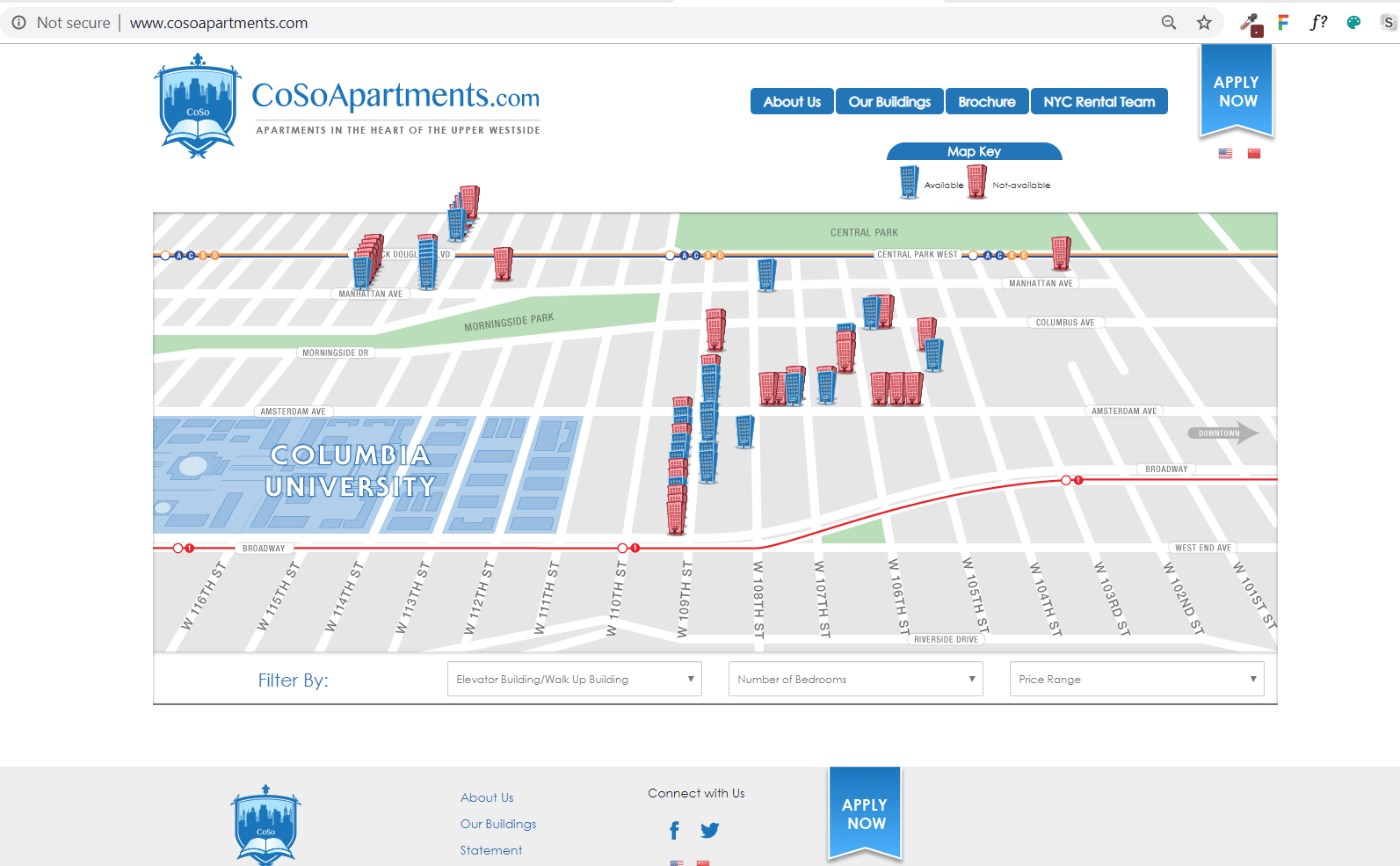The width and height of the screenshot is (1400, 866).
Task: Click the 1 train stop near W 110th St
Action: coord(628,548)
